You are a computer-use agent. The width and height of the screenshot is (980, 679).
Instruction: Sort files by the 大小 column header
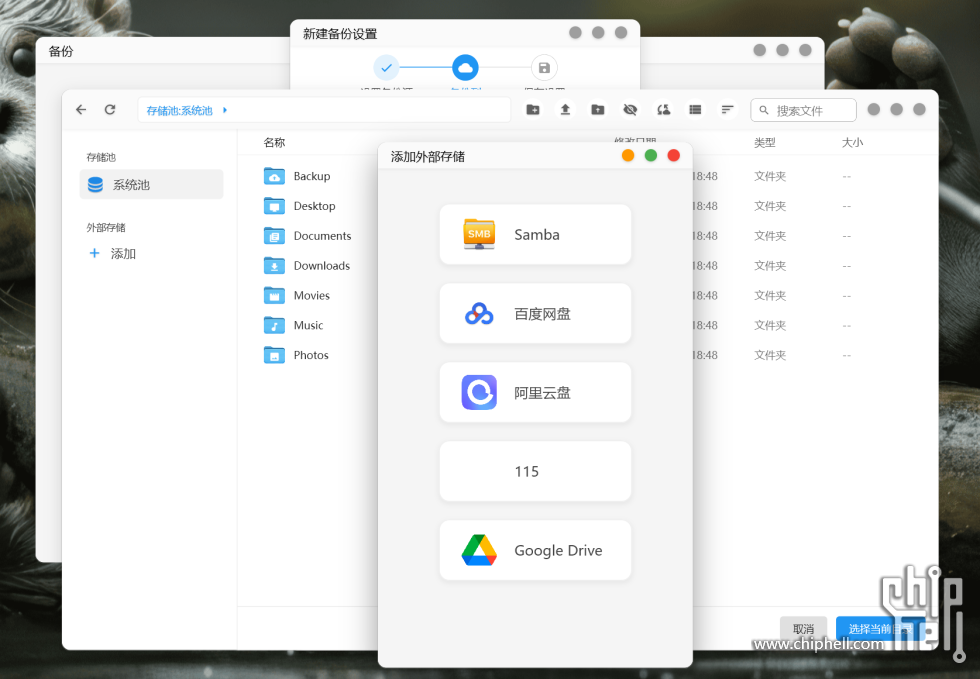click(852, 143)
